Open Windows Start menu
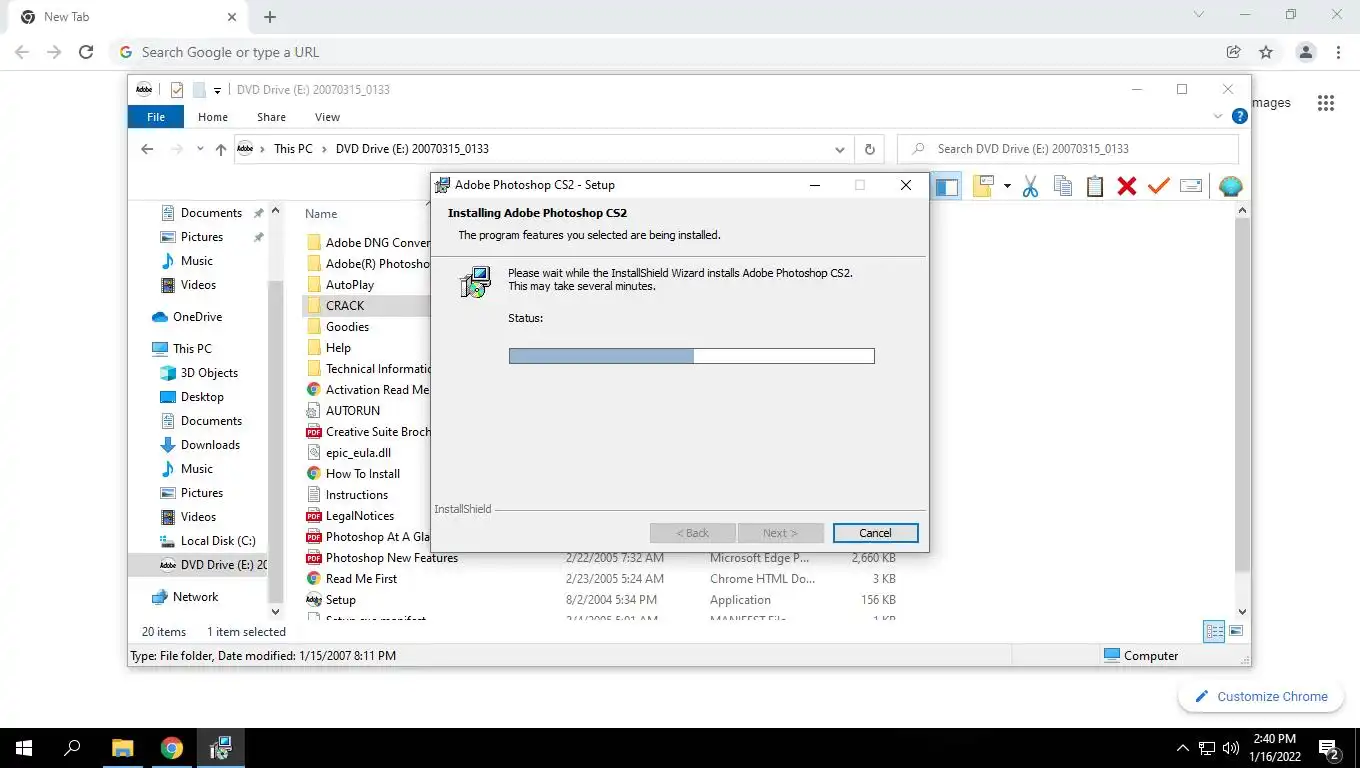 click(23, 748)
